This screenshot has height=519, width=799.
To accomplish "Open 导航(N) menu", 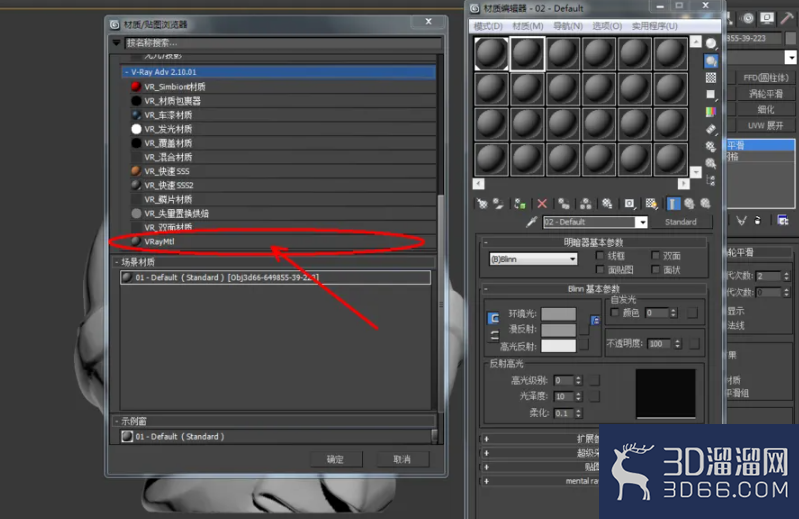I will tap(568, 26).
